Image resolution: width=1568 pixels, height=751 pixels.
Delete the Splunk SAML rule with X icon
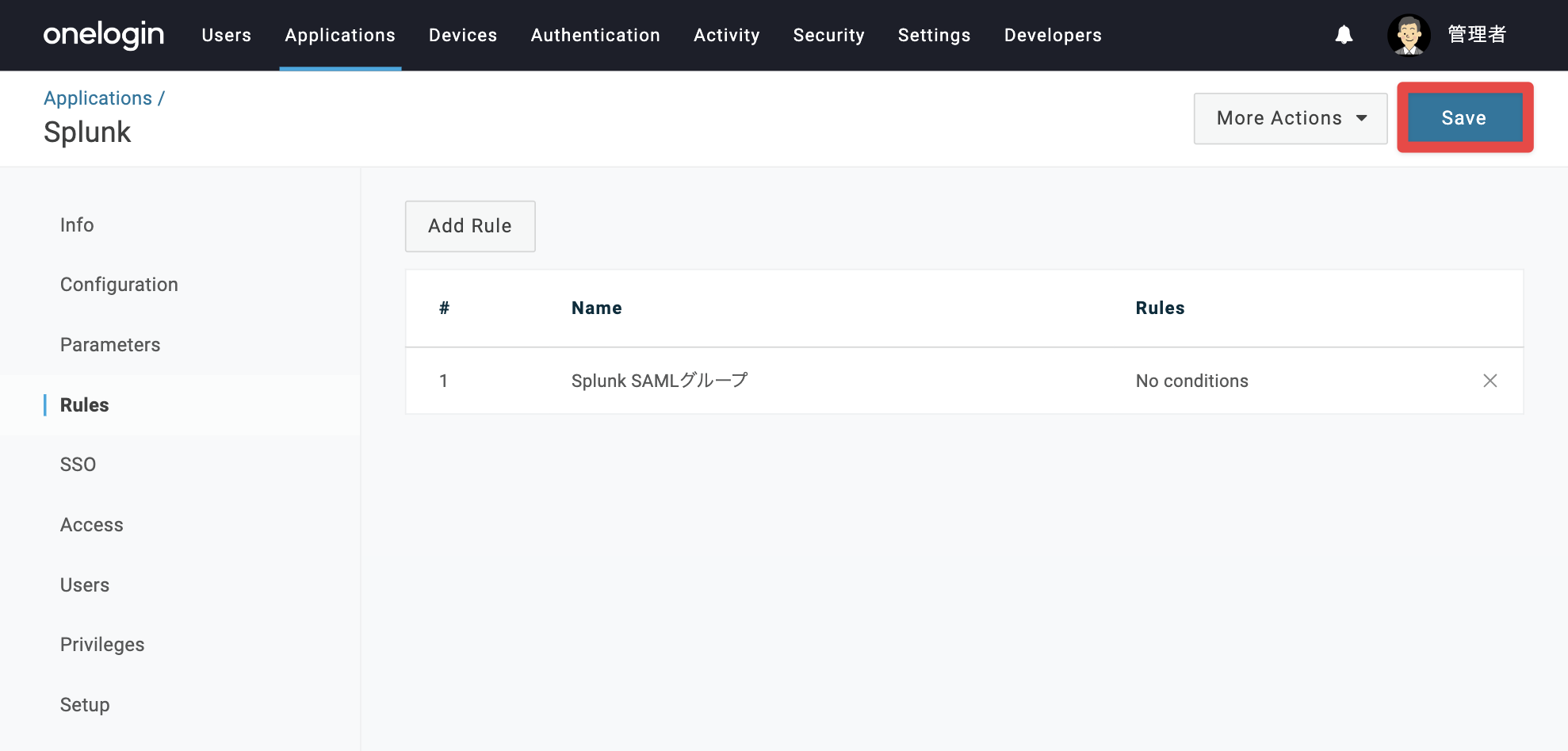point(1490,381)
